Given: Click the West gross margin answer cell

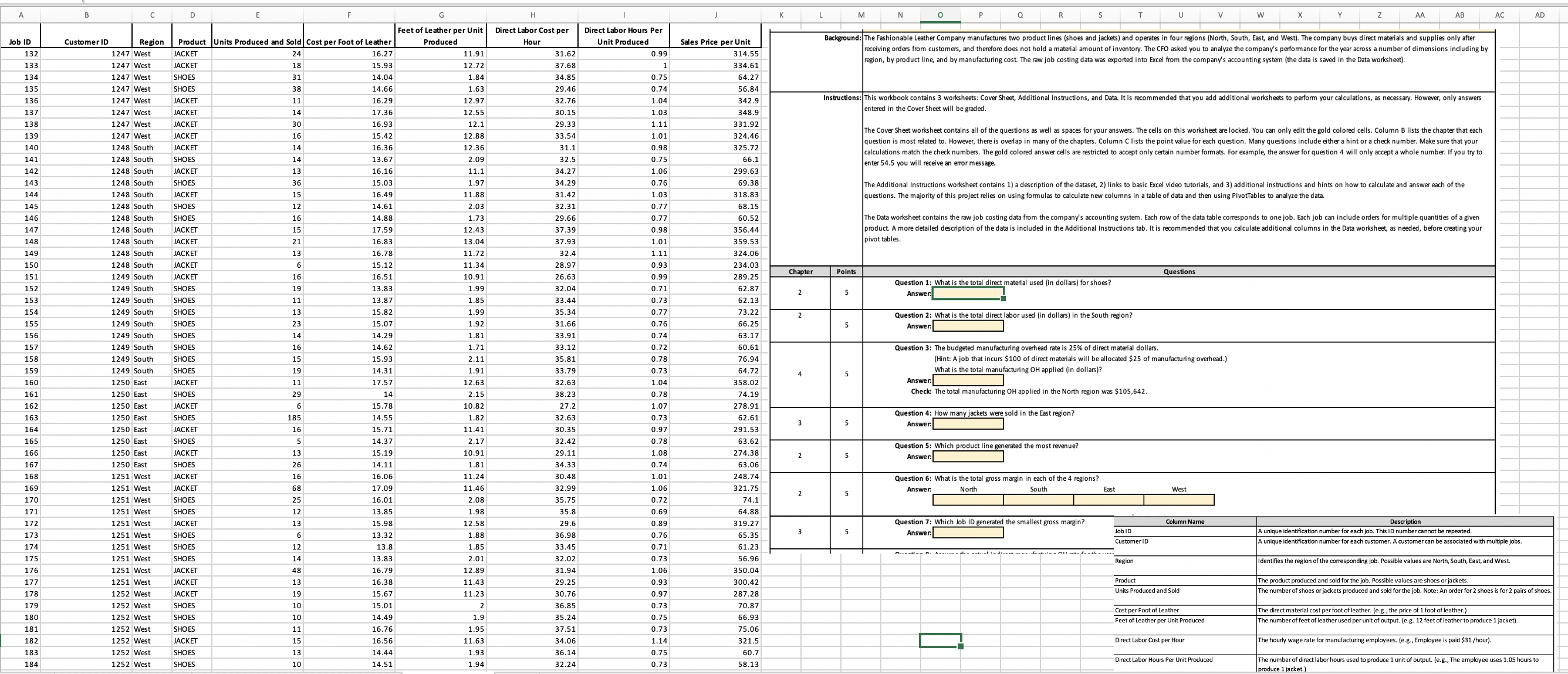Looking at the screenshot, I should tap(1179, 500).
